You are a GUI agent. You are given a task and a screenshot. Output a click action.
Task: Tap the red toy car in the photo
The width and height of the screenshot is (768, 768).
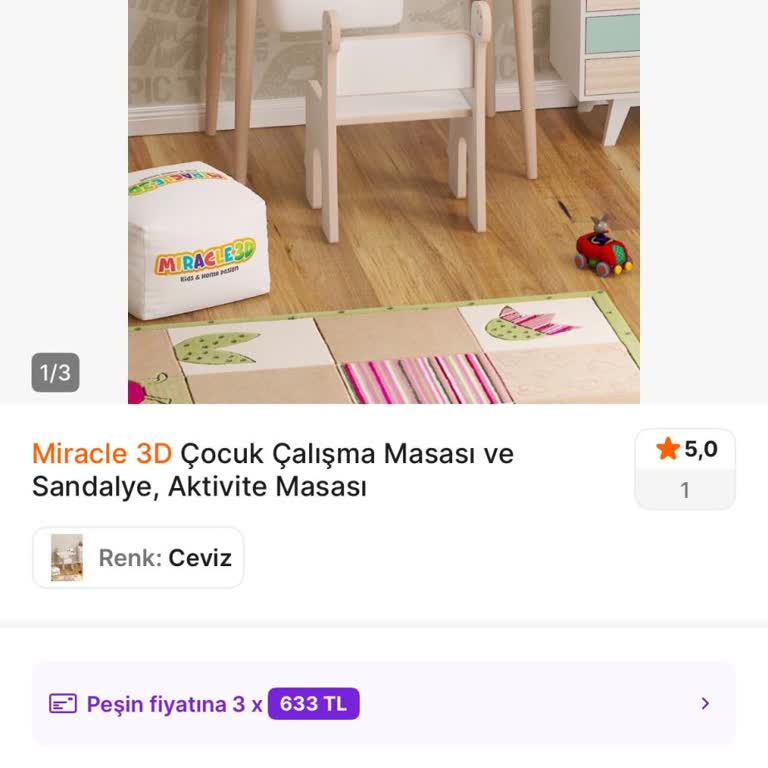click(x=603, y=249)
